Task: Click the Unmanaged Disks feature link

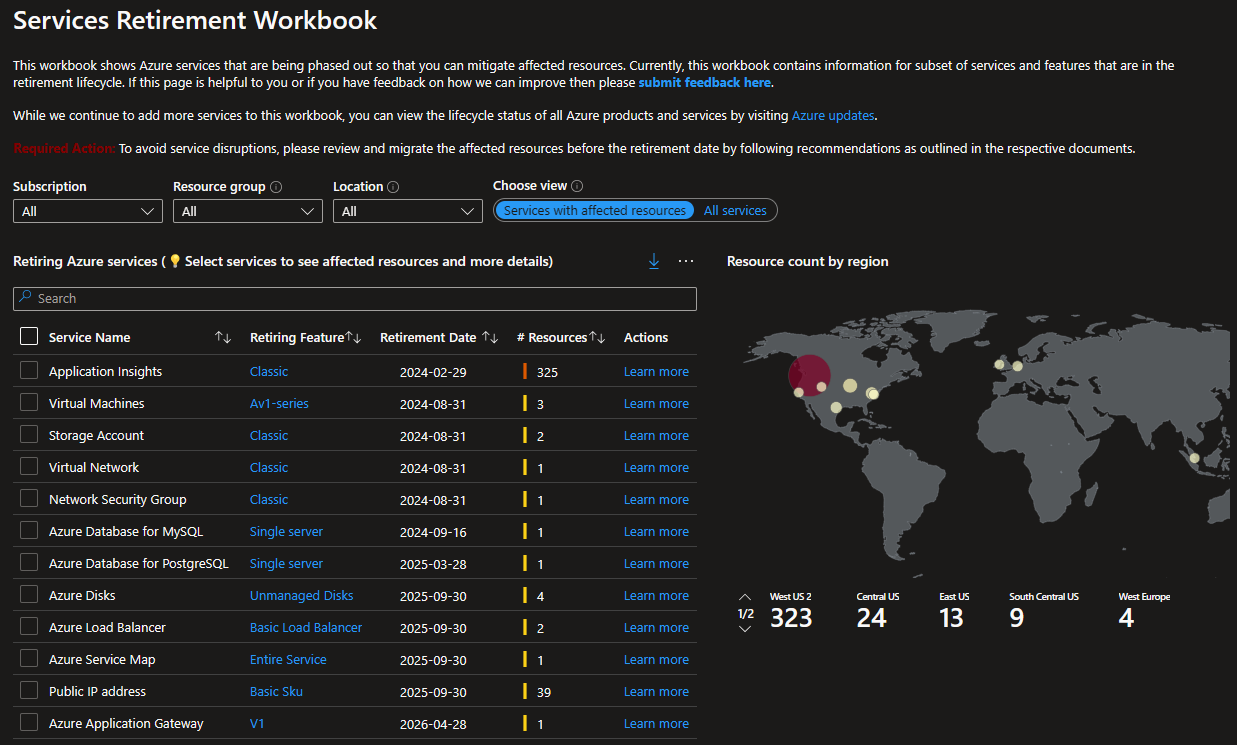Action: tap(302, 596)
